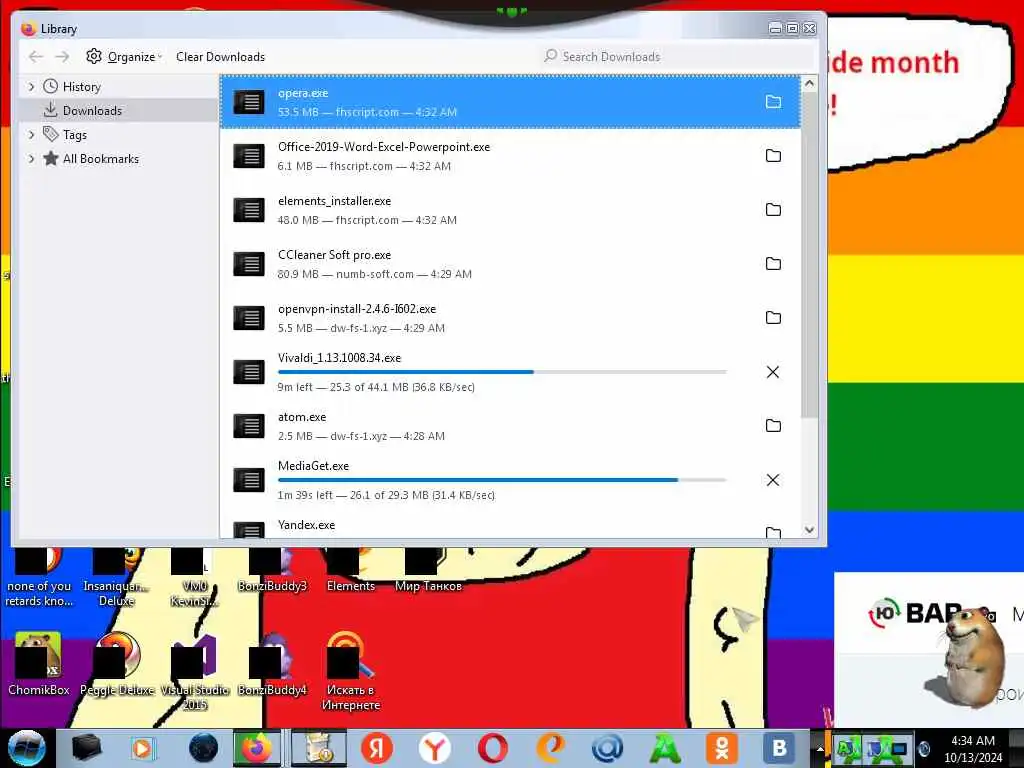
Task: Open containing folder for atom.exe
Action: click(x=773, y=426)
